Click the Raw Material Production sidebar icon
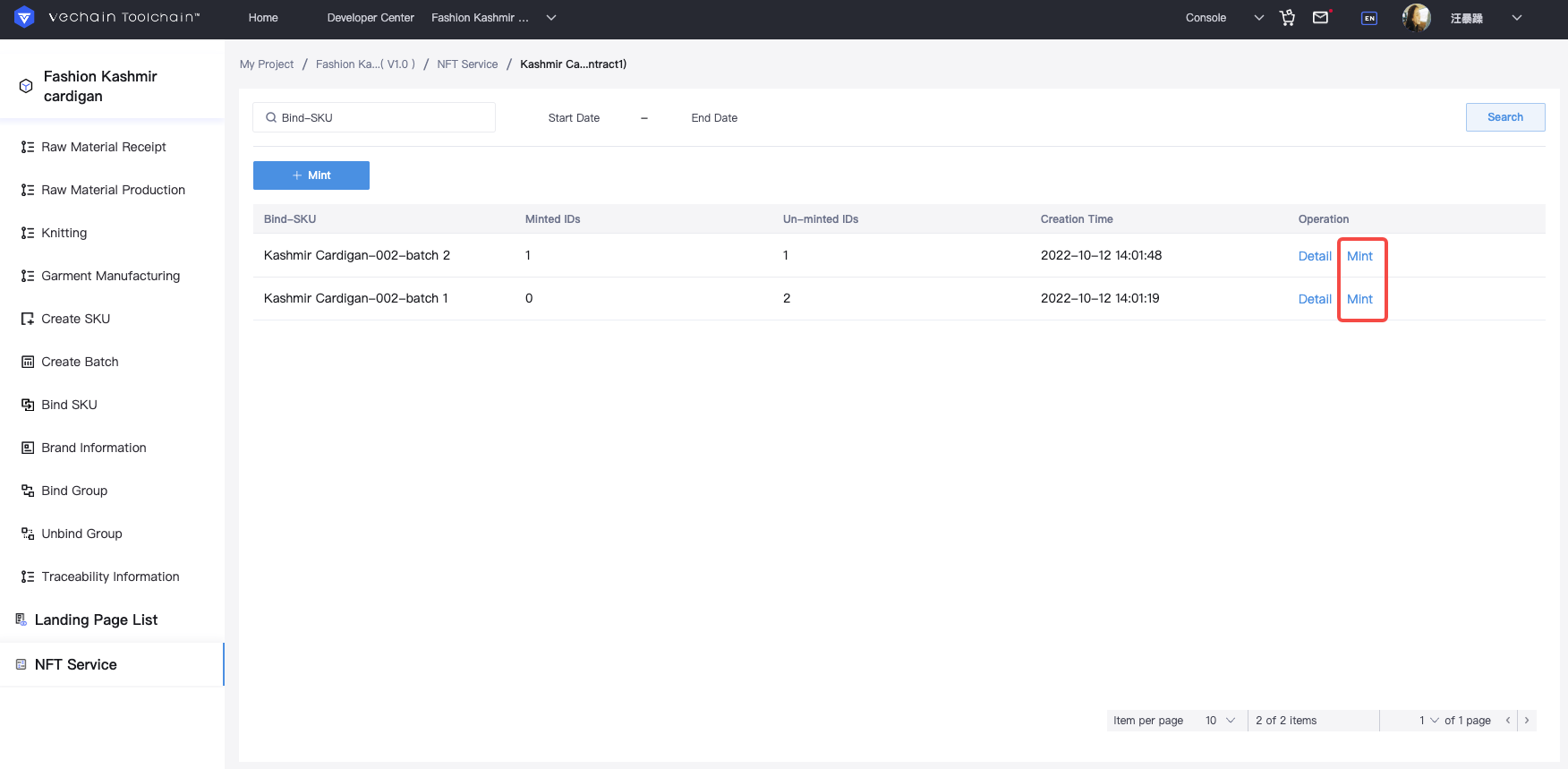 [x=28, y=190]
